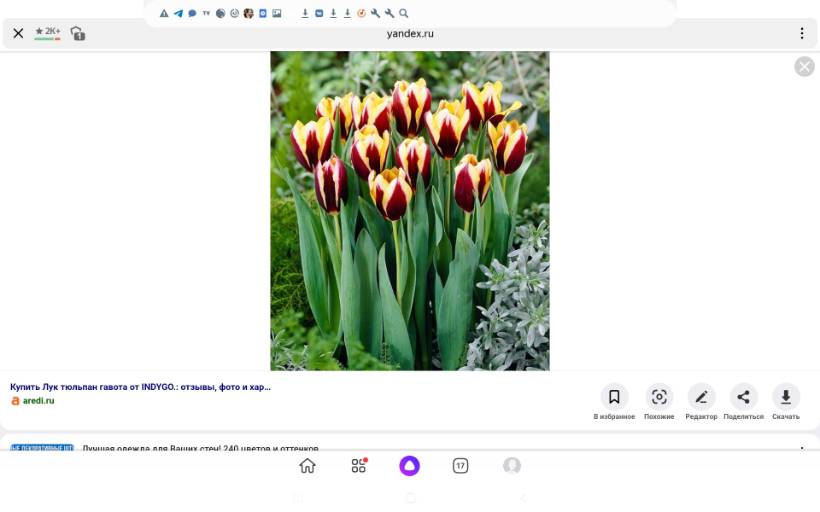Viewport: 820px width, 512px height.
Task: Open the services grid icon
Action: (358, 466)
